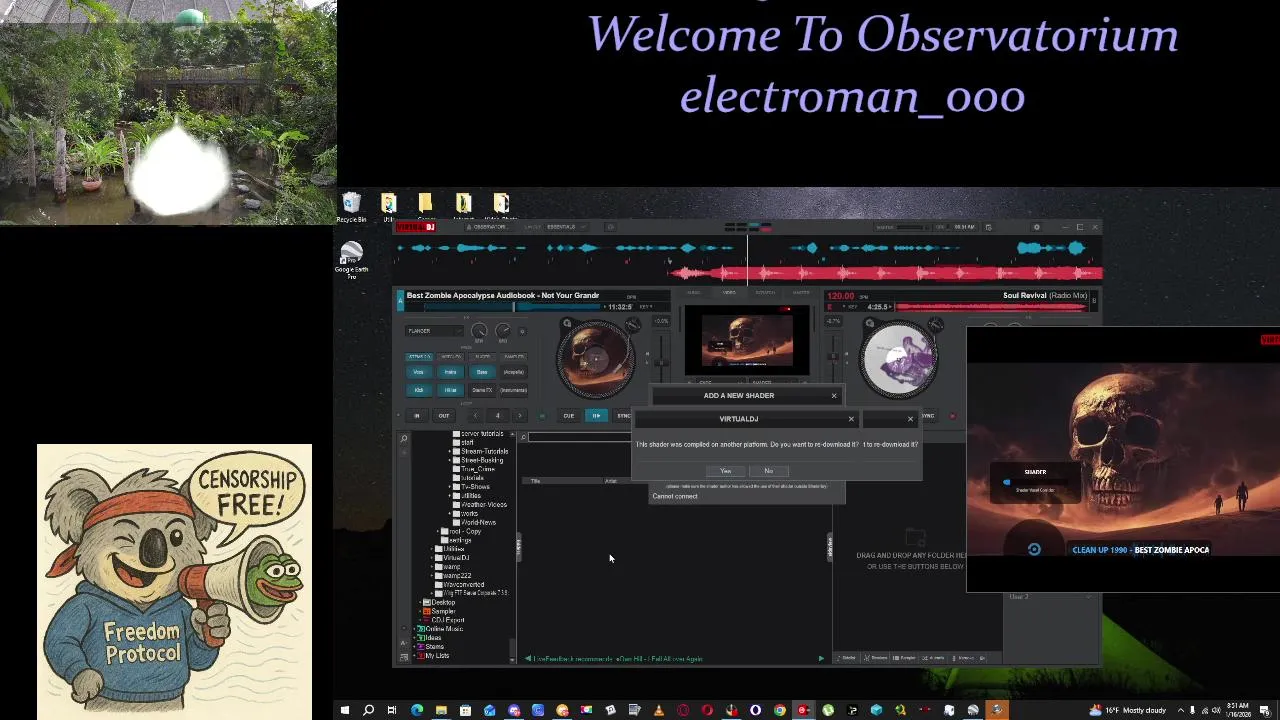The height and width of the screenshot is (720, 1280).
Task: Switch to the MASTER mixer tab
Action: click(801, 293)
